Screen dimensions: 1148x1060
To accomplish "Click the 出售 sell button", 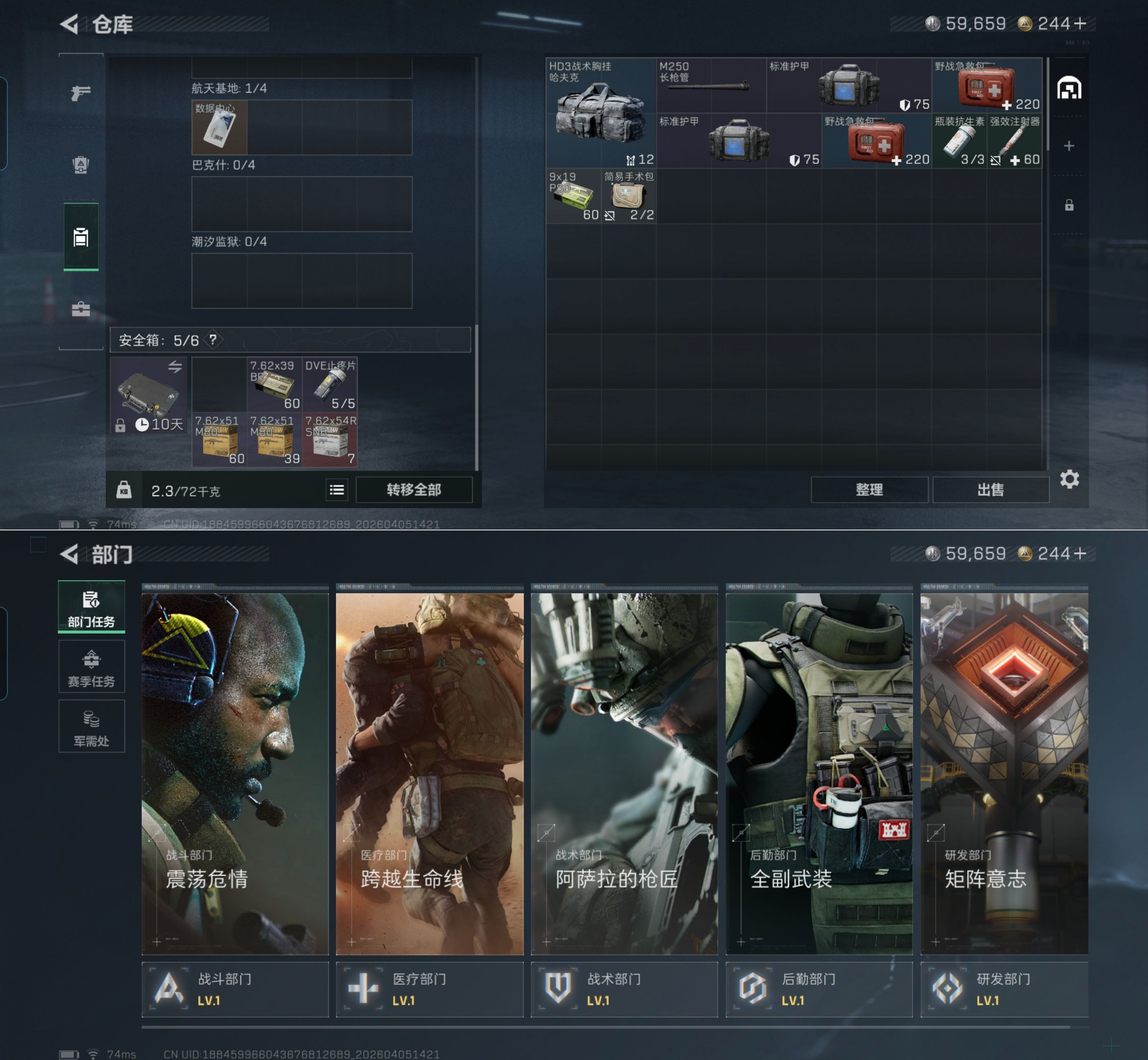I will point(991,489).
